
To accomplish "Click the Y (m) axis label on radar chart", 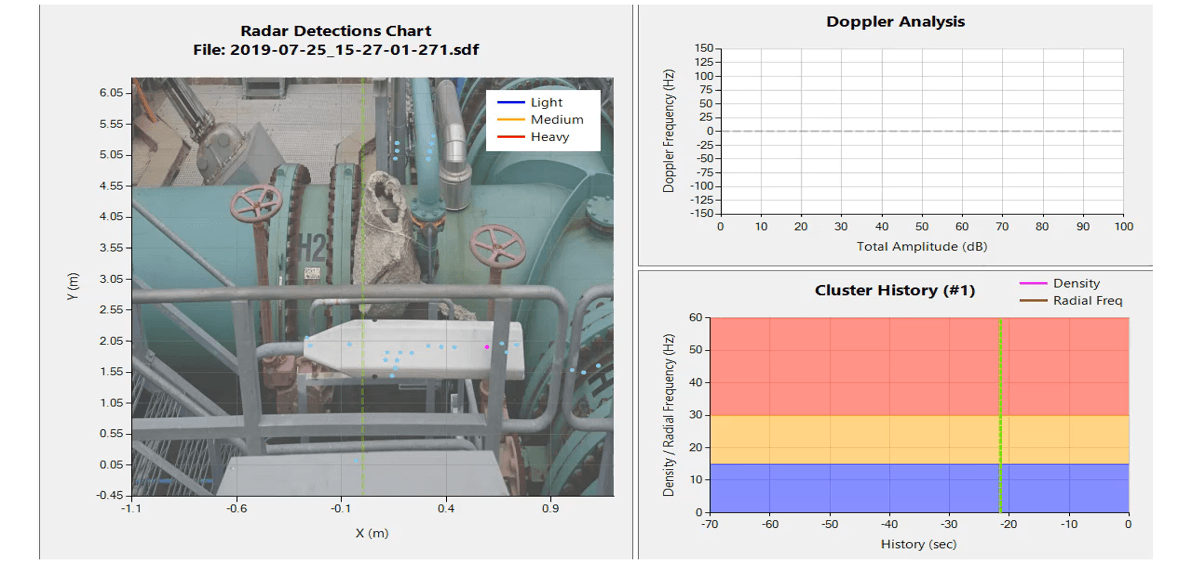I will [72, 287].
